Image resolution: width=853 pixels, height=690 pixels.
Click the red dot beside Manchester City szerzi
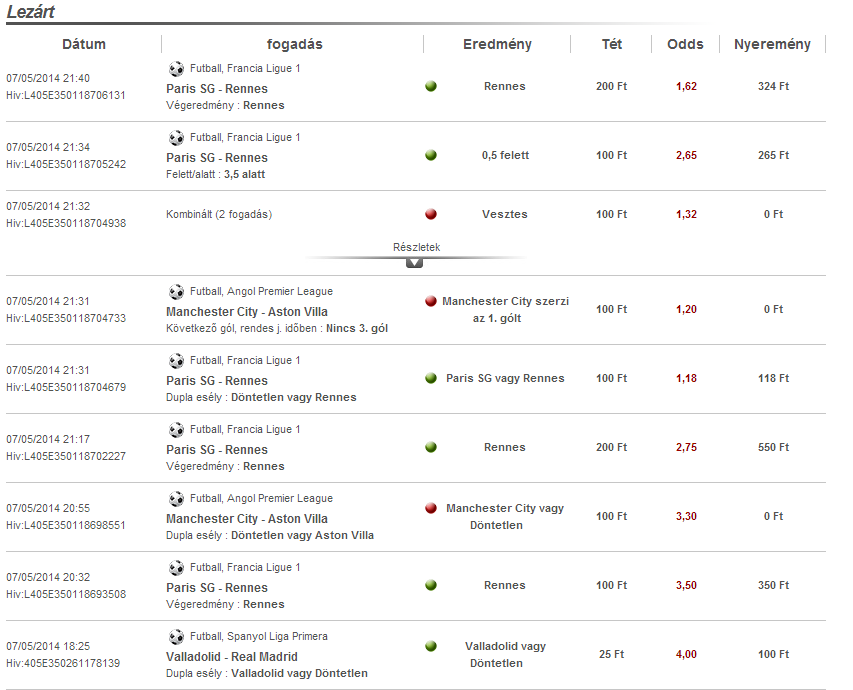[x=431, y=301]
